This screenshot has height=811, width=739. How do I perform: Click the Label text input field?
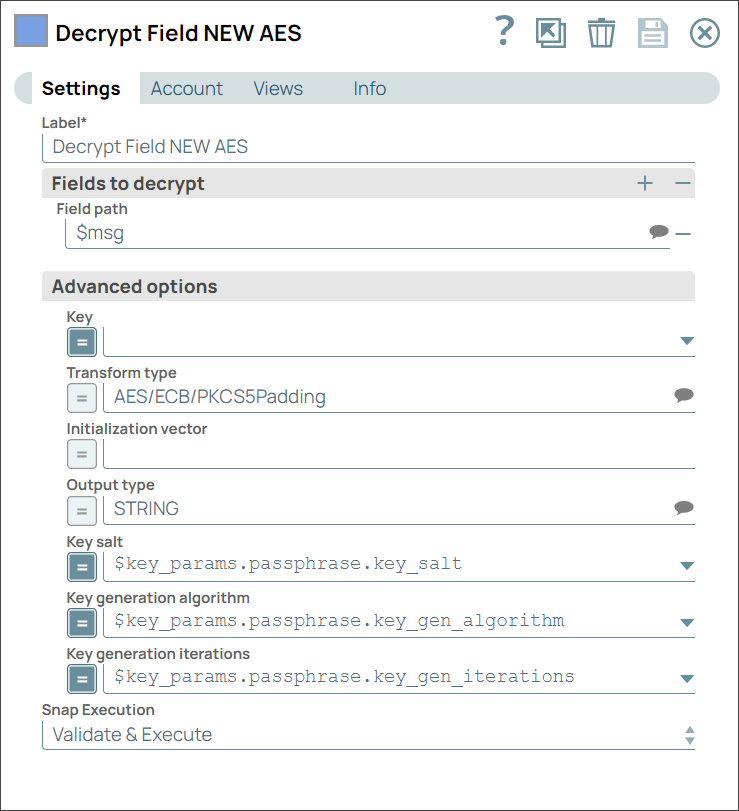point(368,147)
